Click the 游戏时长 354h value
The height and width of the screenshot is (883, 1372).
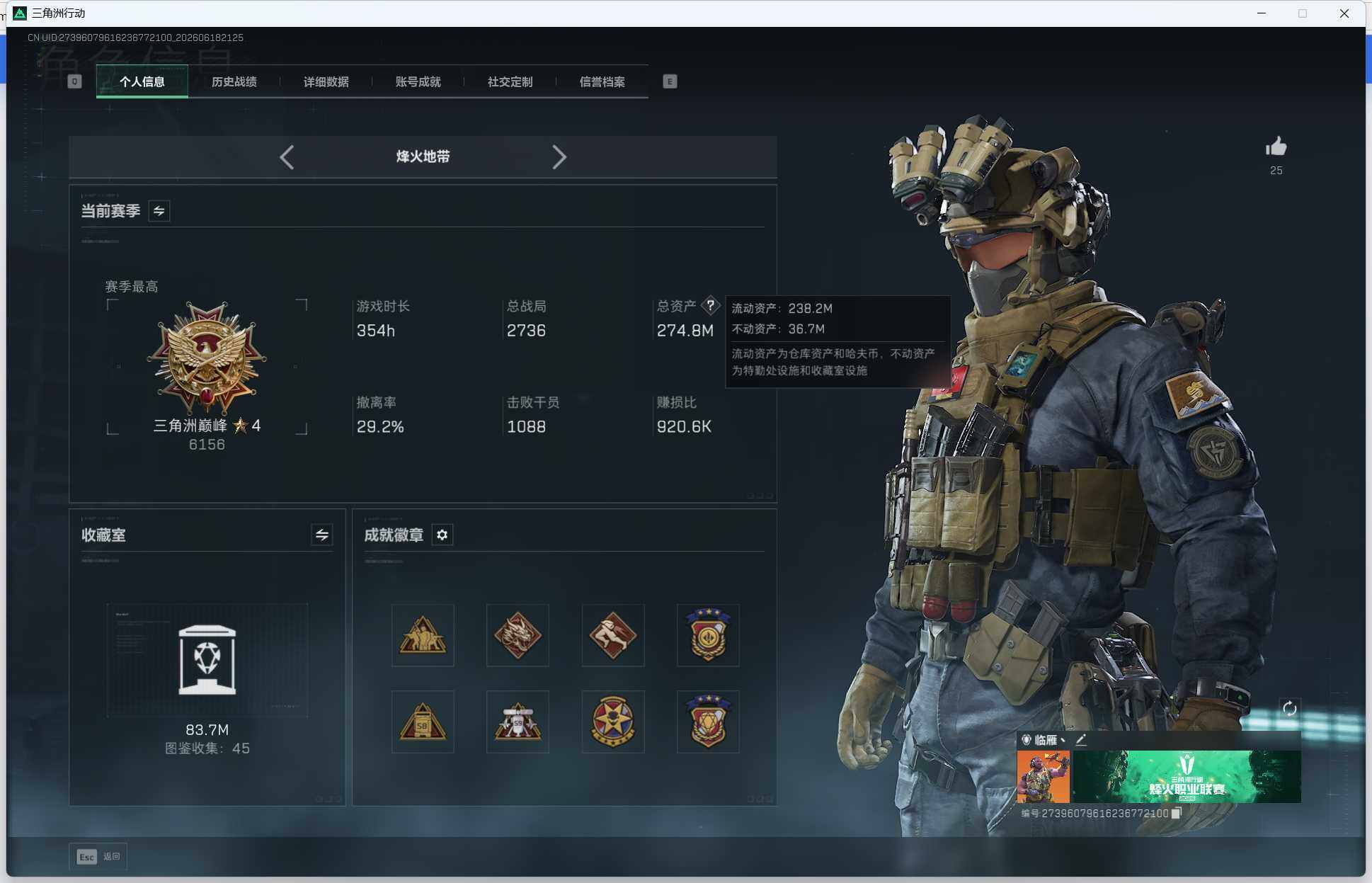(376, 331)
